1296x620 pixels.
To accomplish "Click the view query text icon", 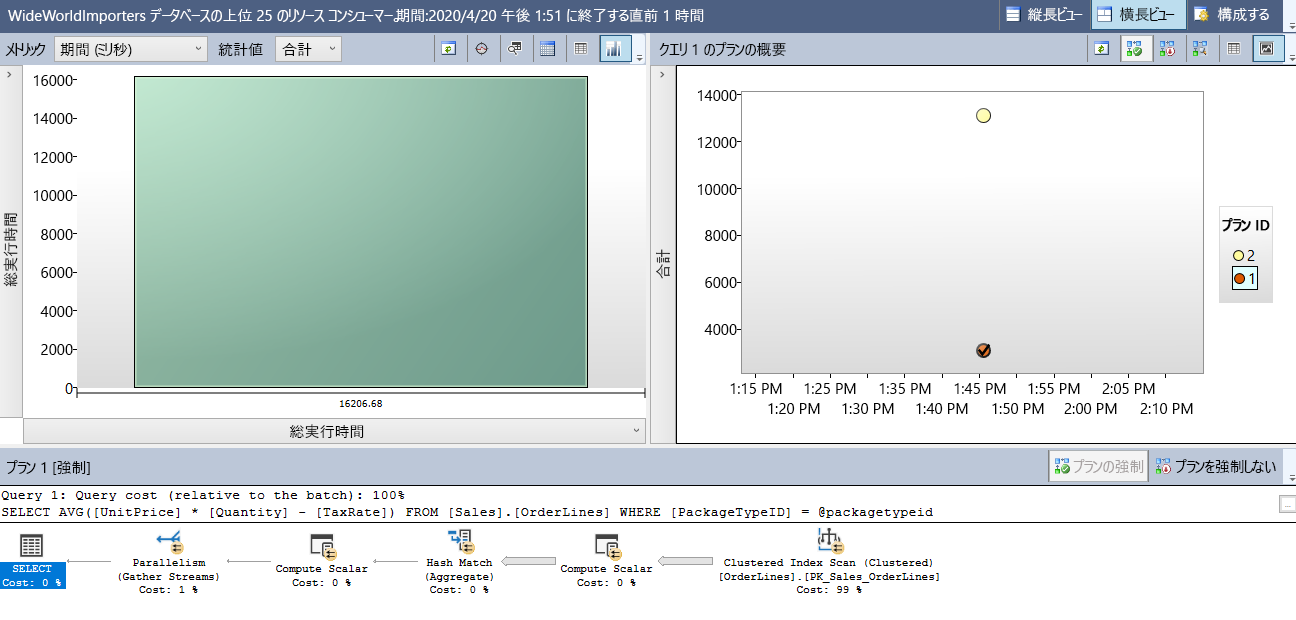I will coord(514,49).
